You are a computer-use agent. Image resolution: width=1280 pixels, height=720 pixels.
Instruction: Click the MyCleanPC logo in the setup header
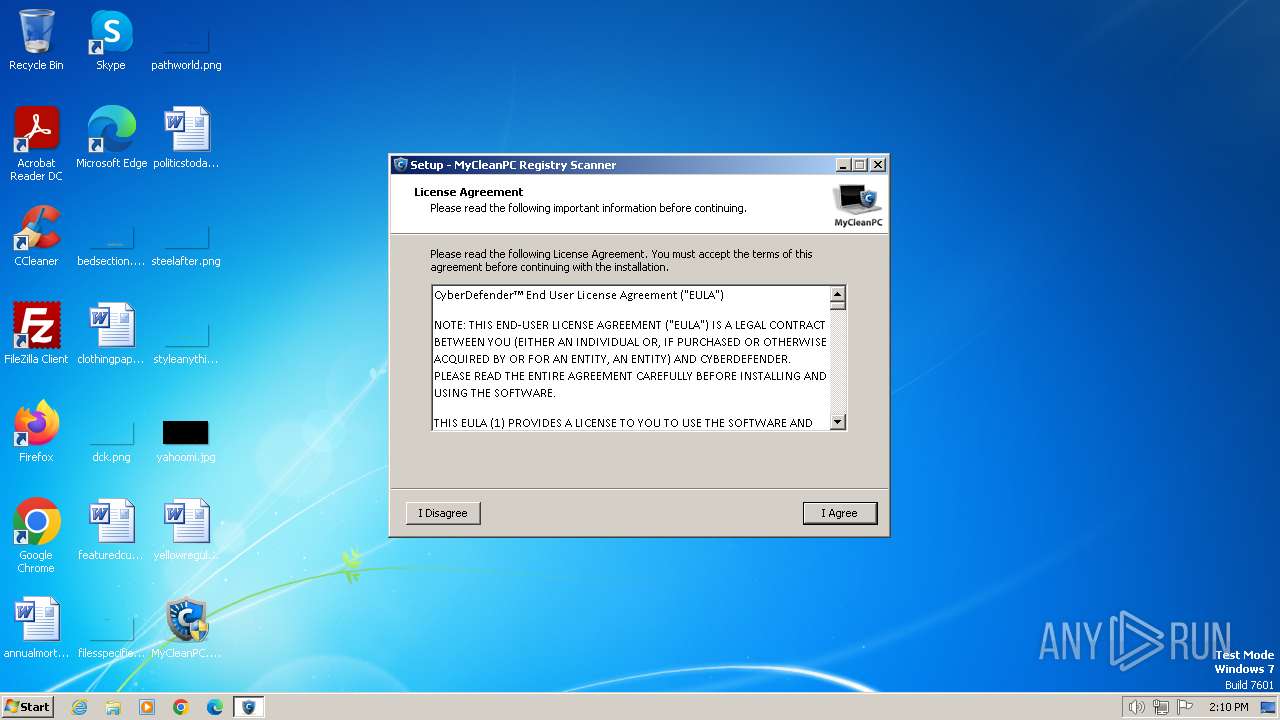coord(859,205)
